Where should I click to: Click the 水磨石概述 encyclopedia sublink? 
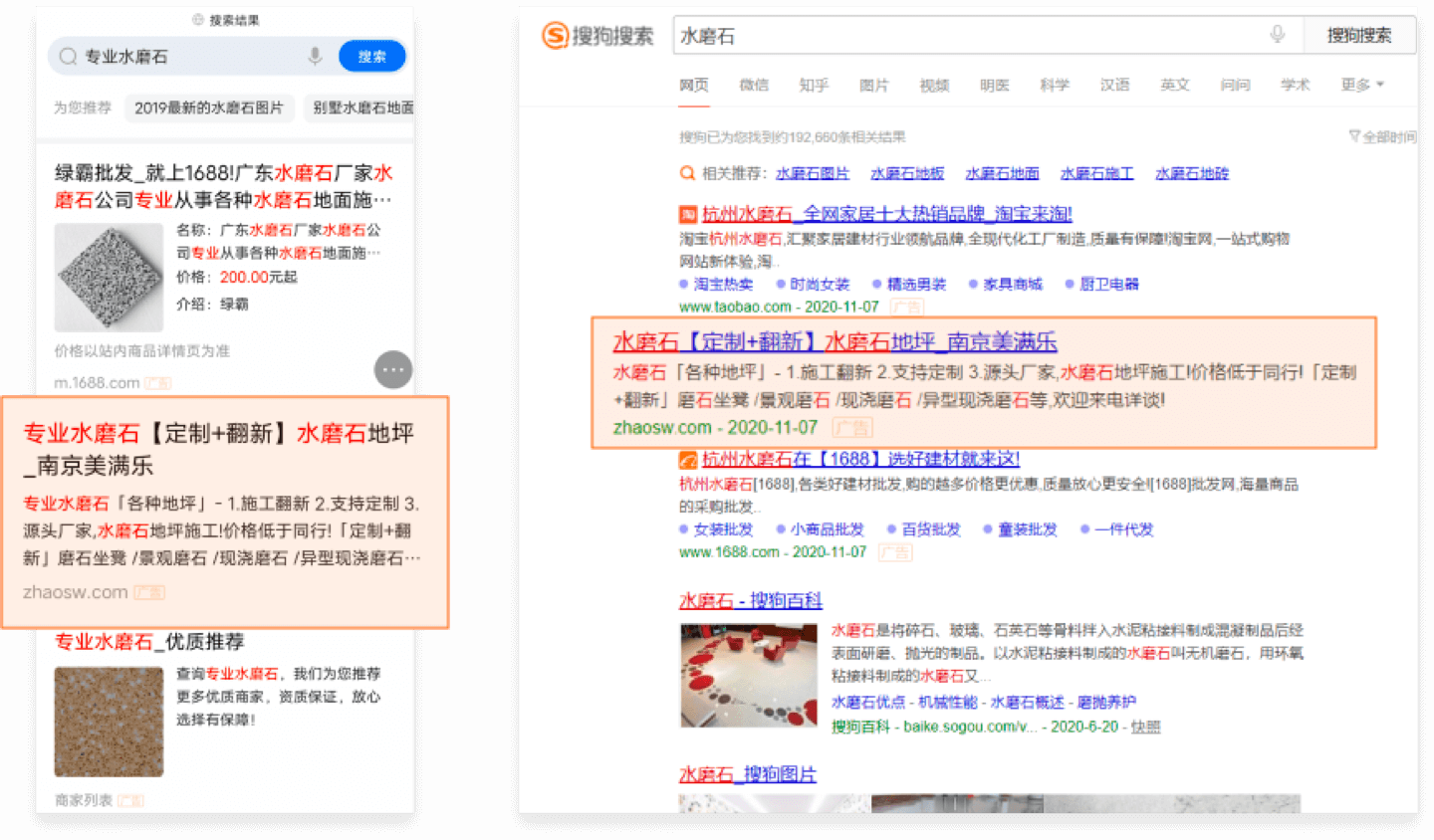1027,703
